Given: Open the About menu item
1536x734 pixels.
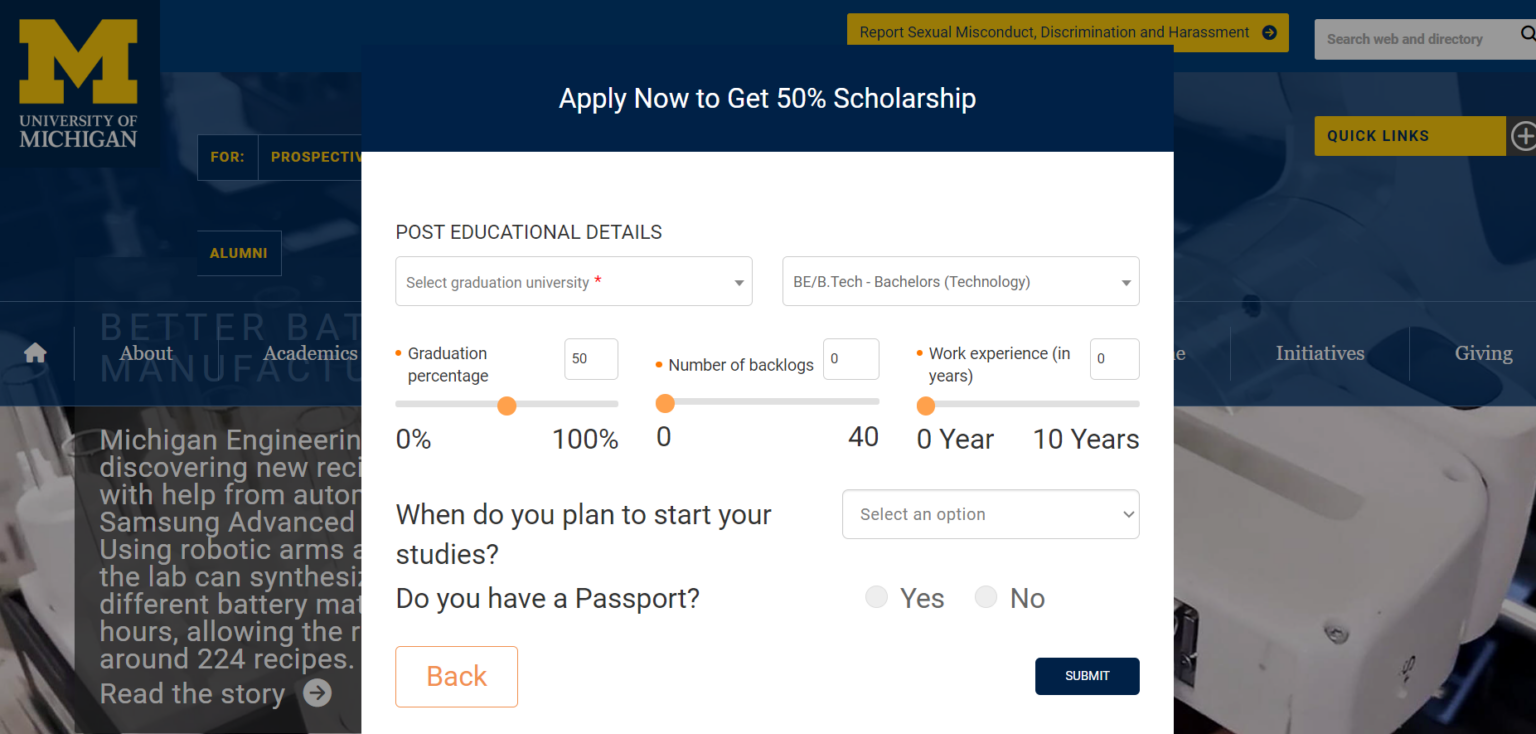Looking at the screenshot, I should coord(146,352).
